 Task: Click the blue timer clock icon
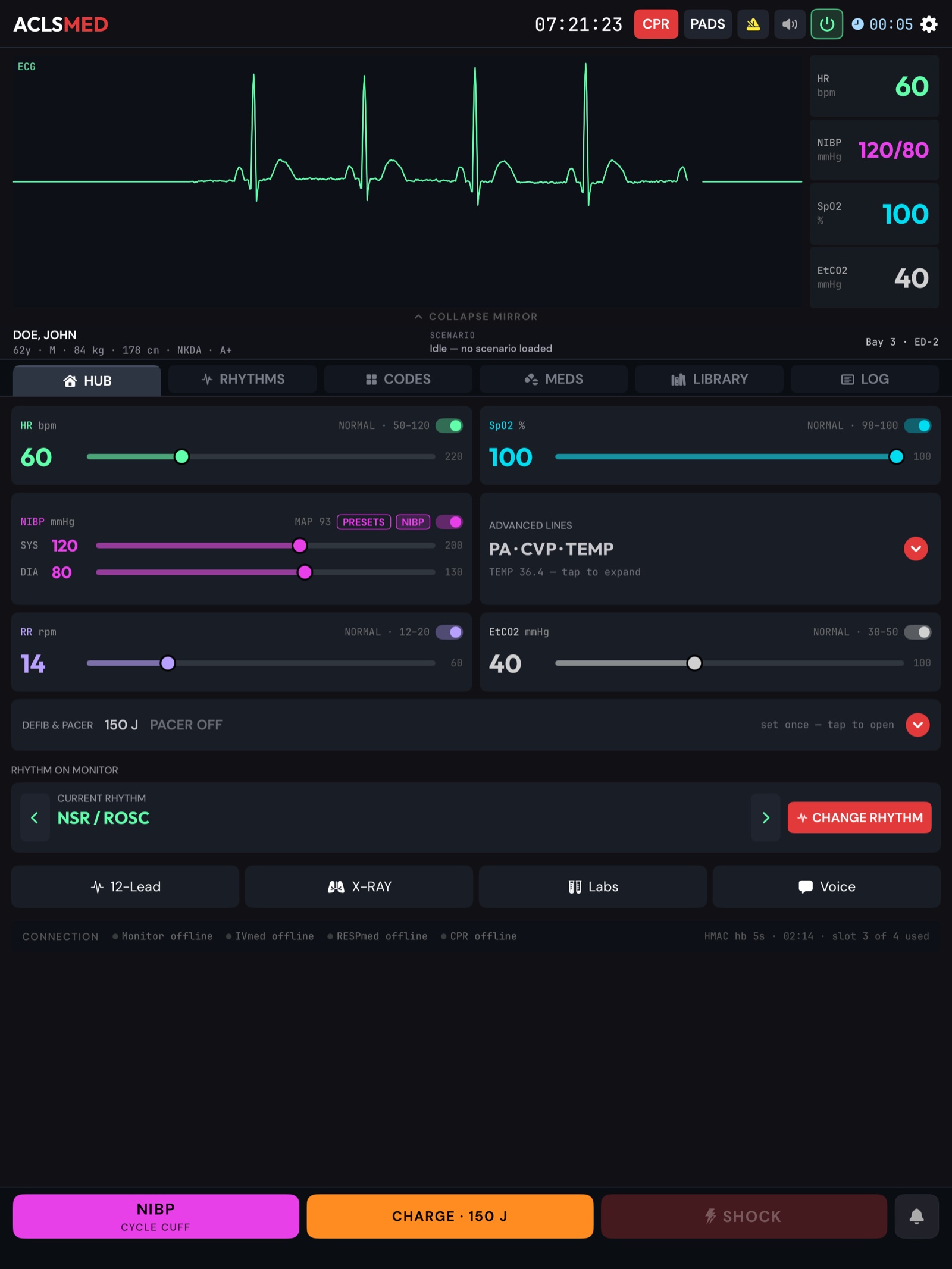coord(857,24)
